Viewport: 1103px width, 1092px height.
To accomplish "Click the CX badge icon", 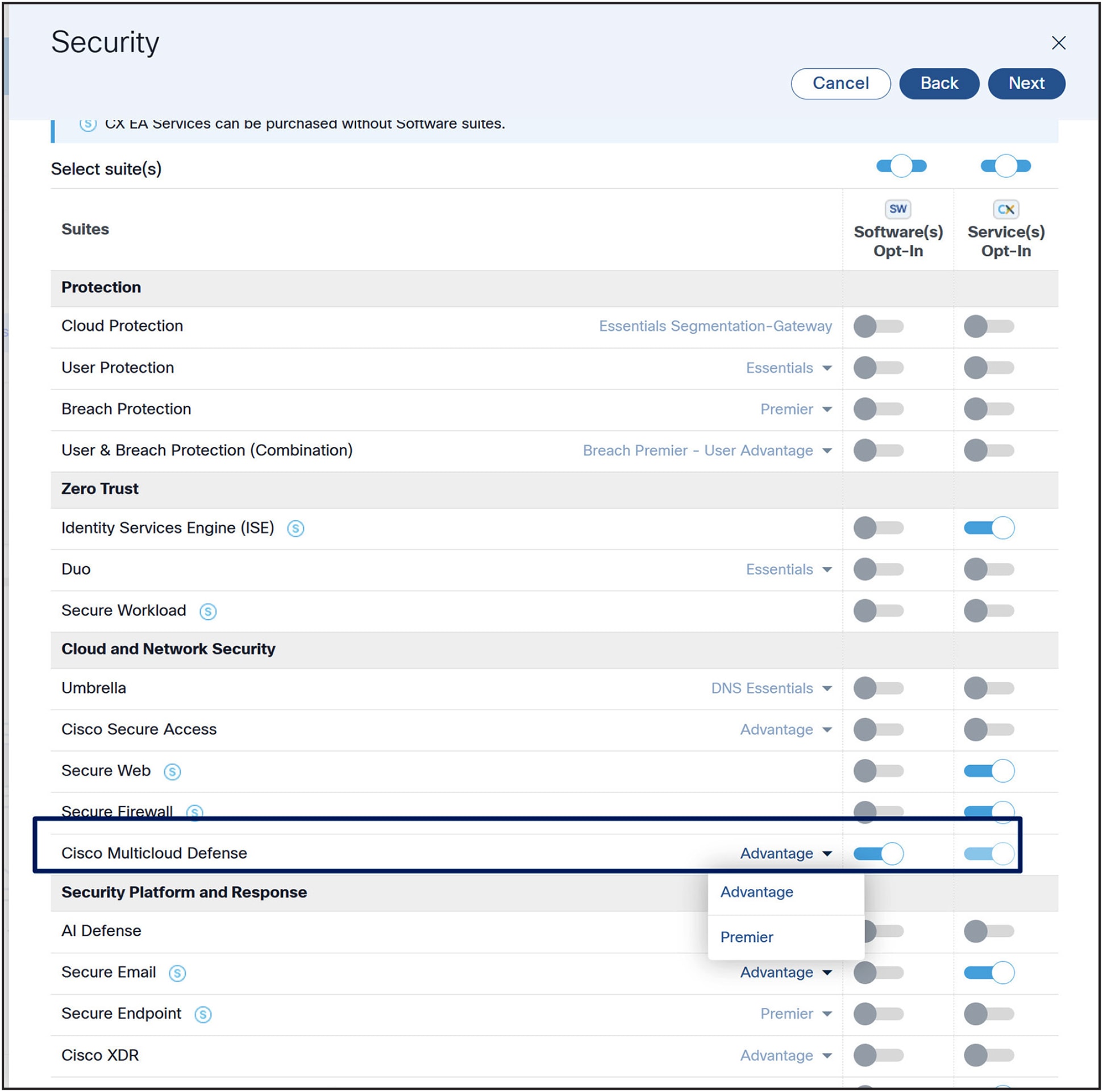I will click(1005, 209).
